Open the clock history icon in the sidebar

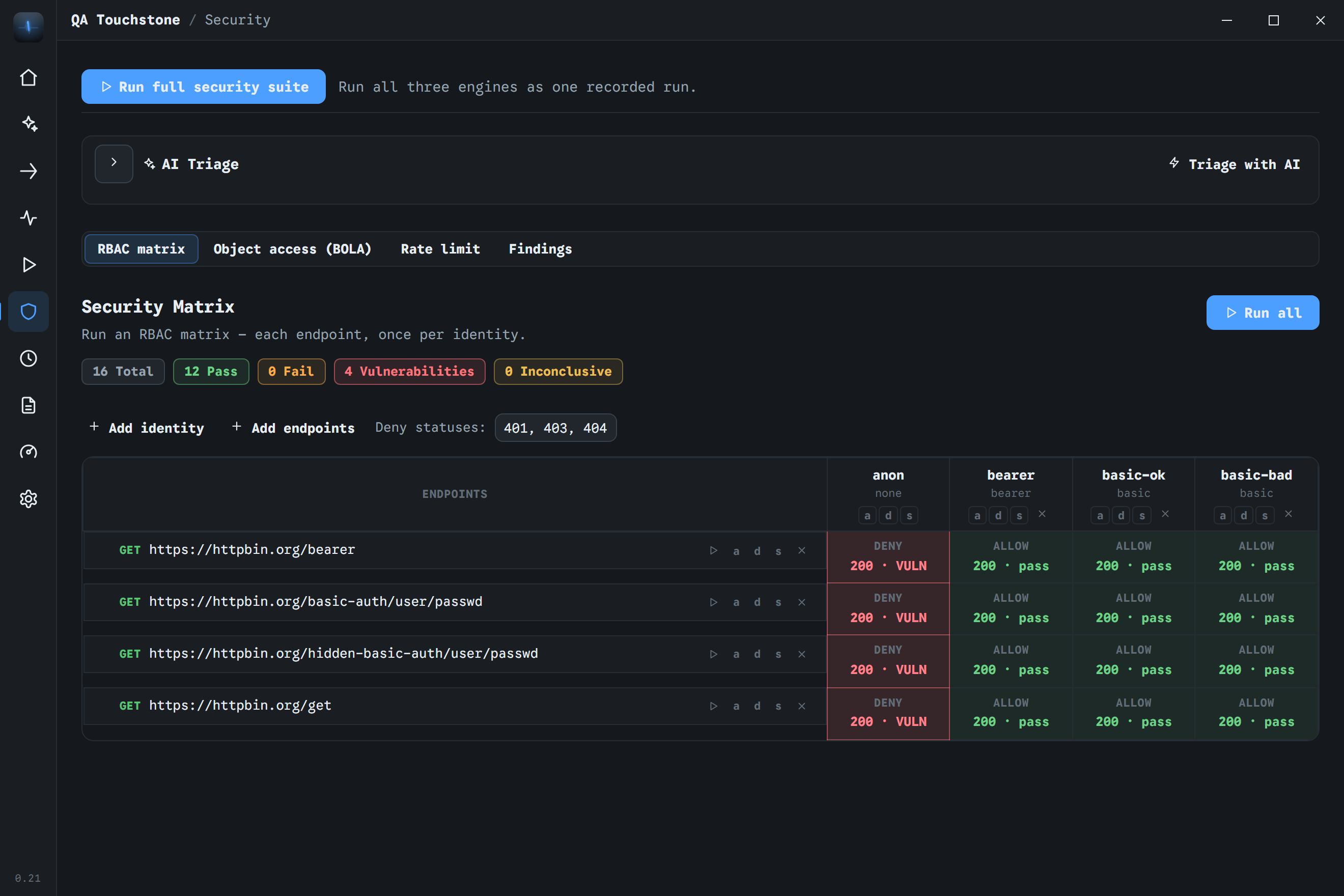tap(29, 358)
